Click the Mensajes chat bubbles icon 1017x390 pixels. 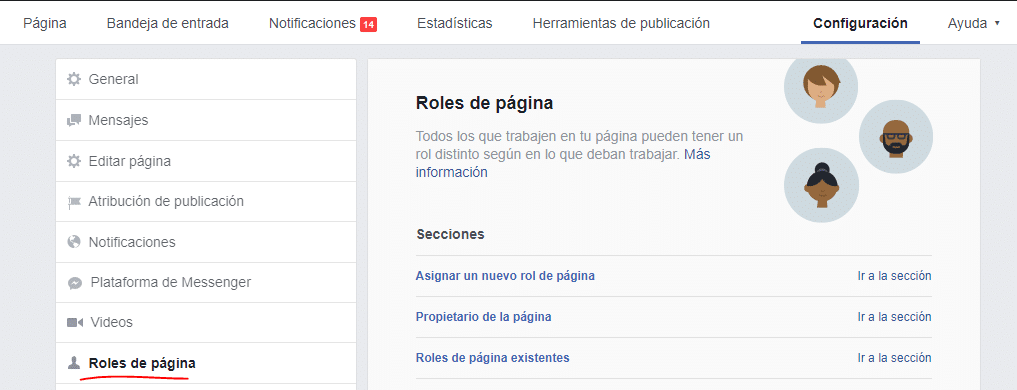(x=75, y=120)
